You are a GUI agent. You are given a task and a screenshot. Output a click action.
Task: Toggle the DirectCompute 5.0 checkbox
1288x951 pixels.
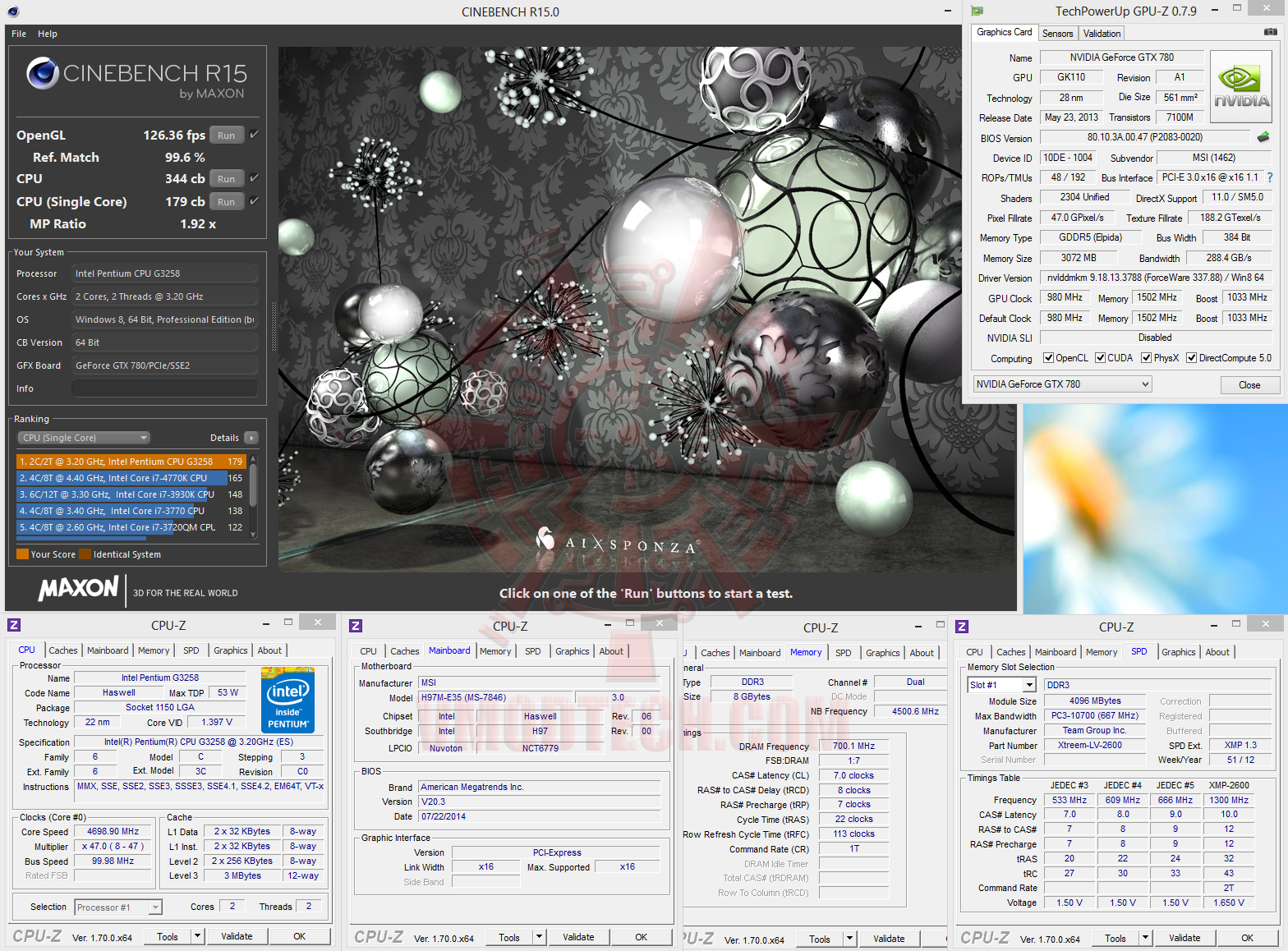[x=1191, y=358]
